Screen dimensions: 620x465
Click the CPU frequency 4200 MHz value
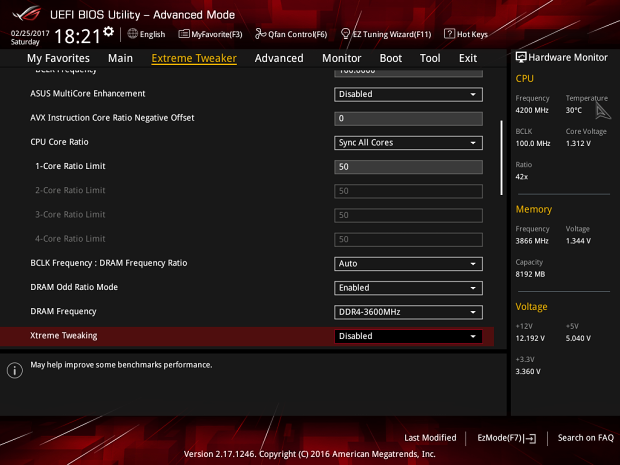click(x=532, y=110)
